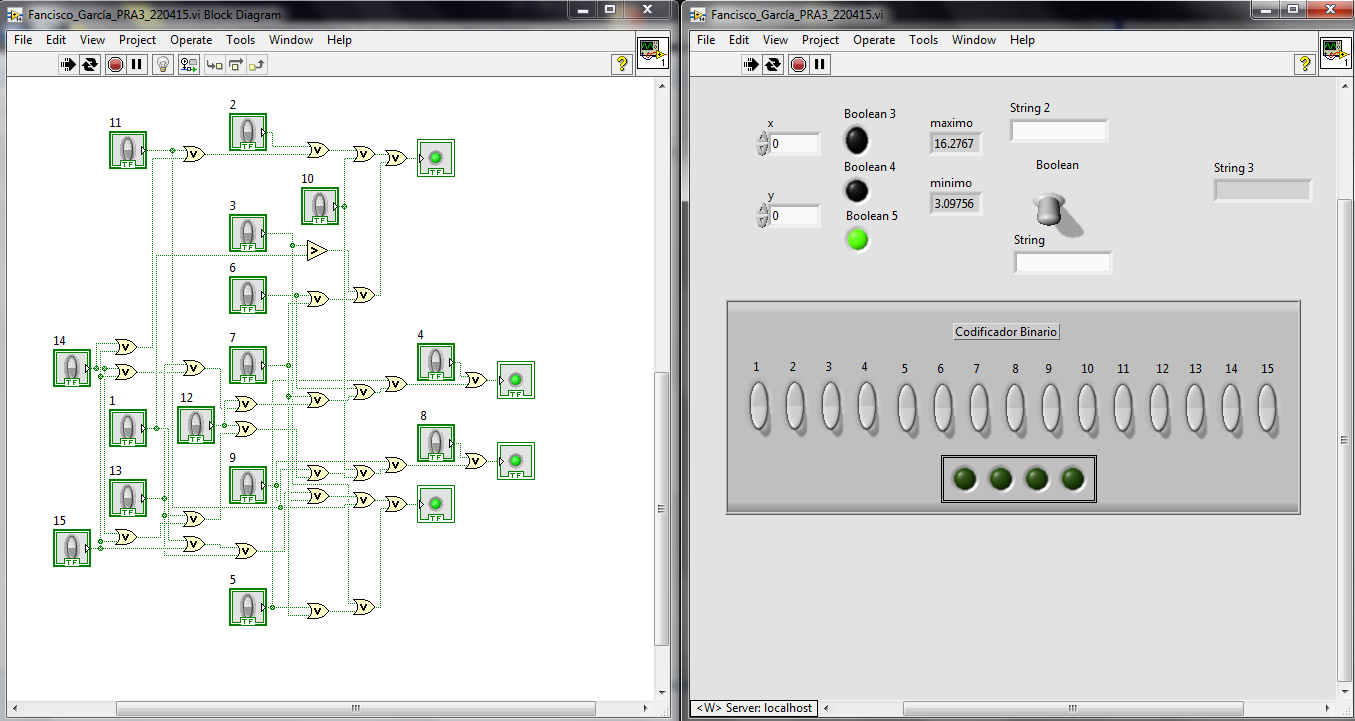Click the Run arrow on the block diagram toolbar

coord(68,64)
